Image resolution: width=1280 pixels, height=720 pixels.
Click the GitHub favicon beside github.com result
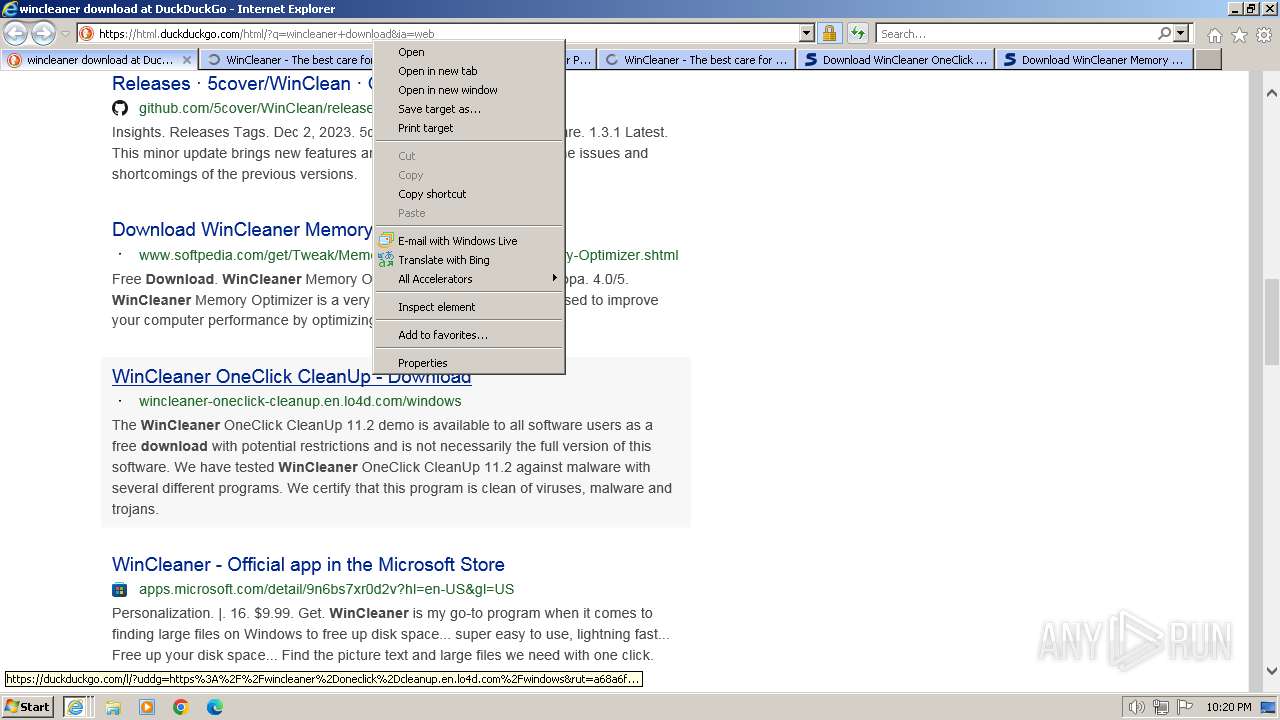(120, 108)
